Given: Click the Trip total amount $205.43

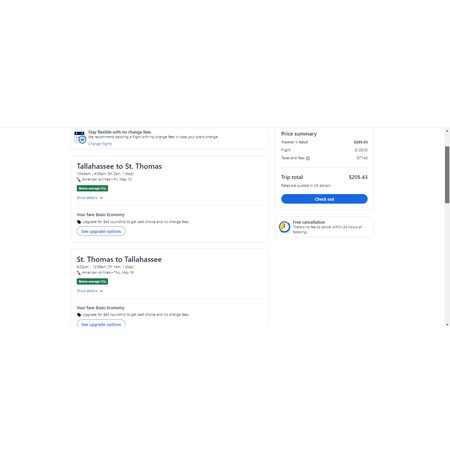Looking at the screenshot, I should click(x=358, y=177).
